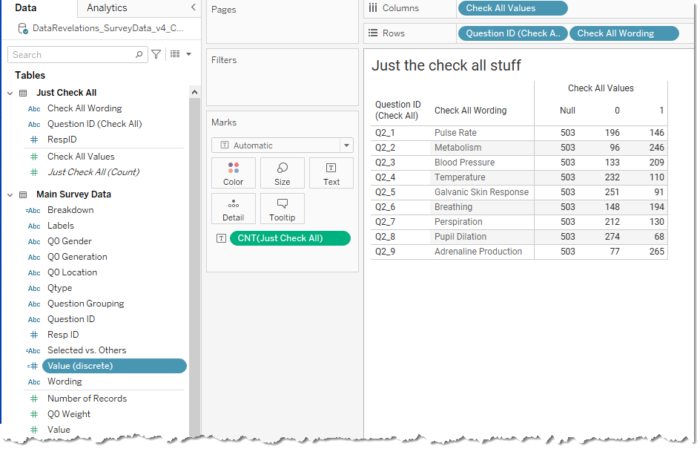Switch to the Data tab

pos(25,8)
